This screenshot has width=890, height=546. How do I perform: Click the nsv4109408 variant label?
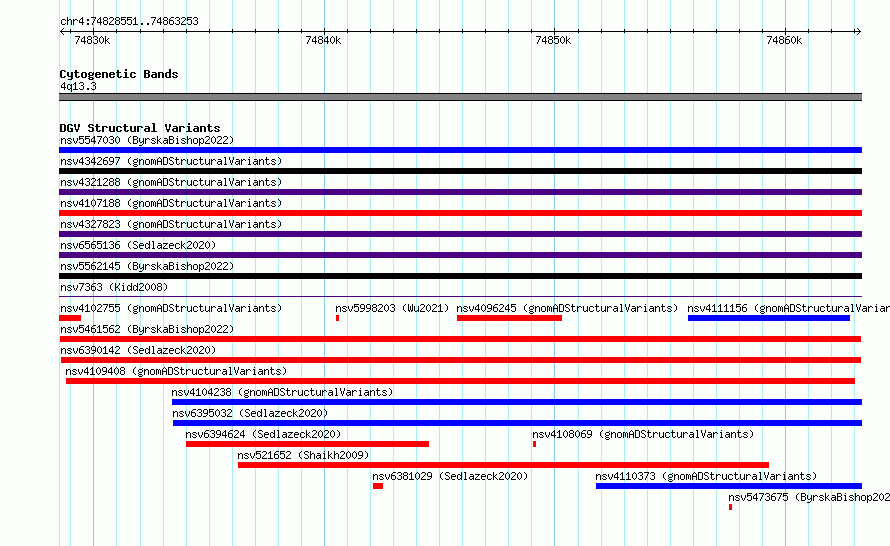coord(176,371)
